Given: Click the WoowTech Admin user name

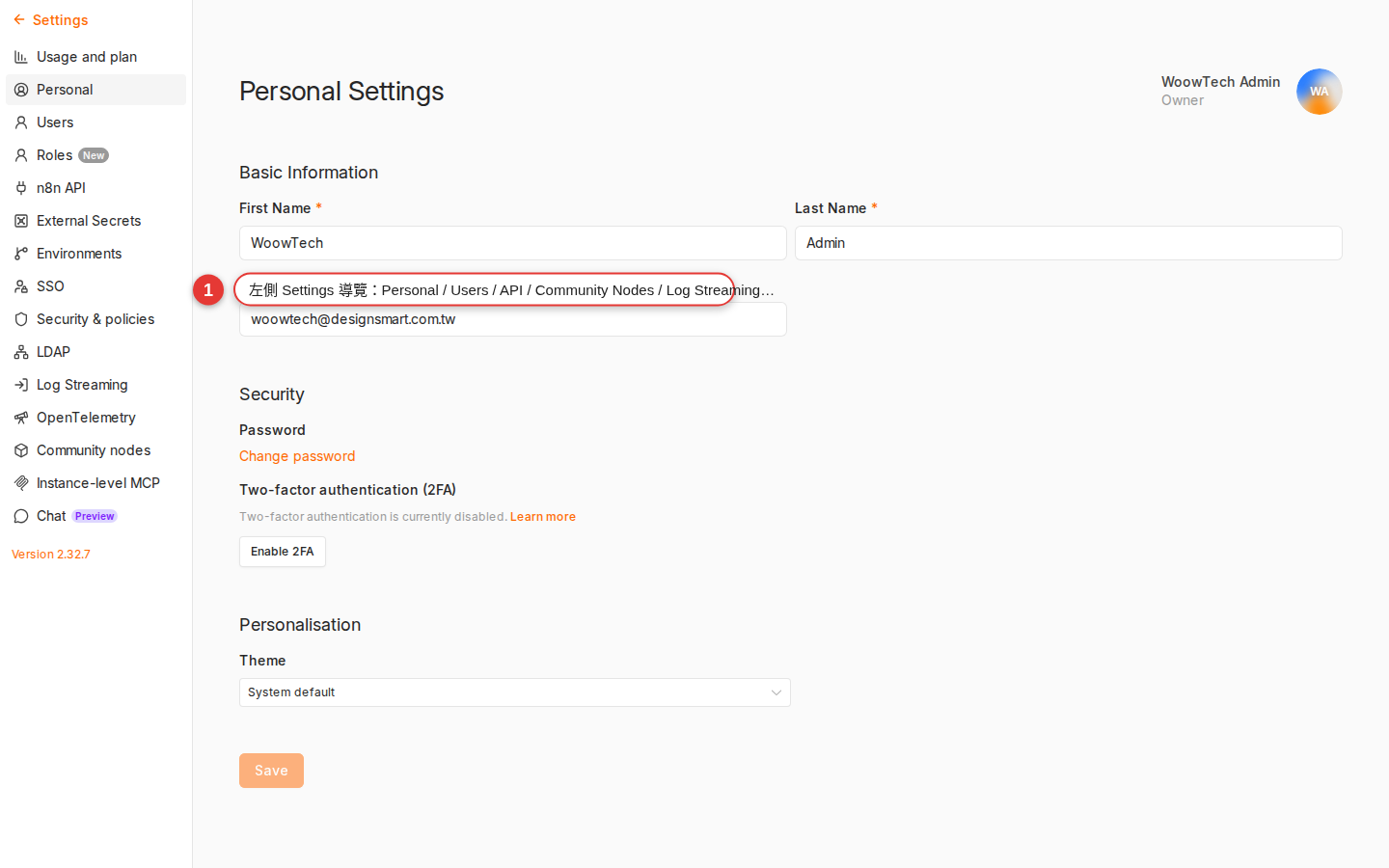Looking at the screenshot, I should (1220, 82).
